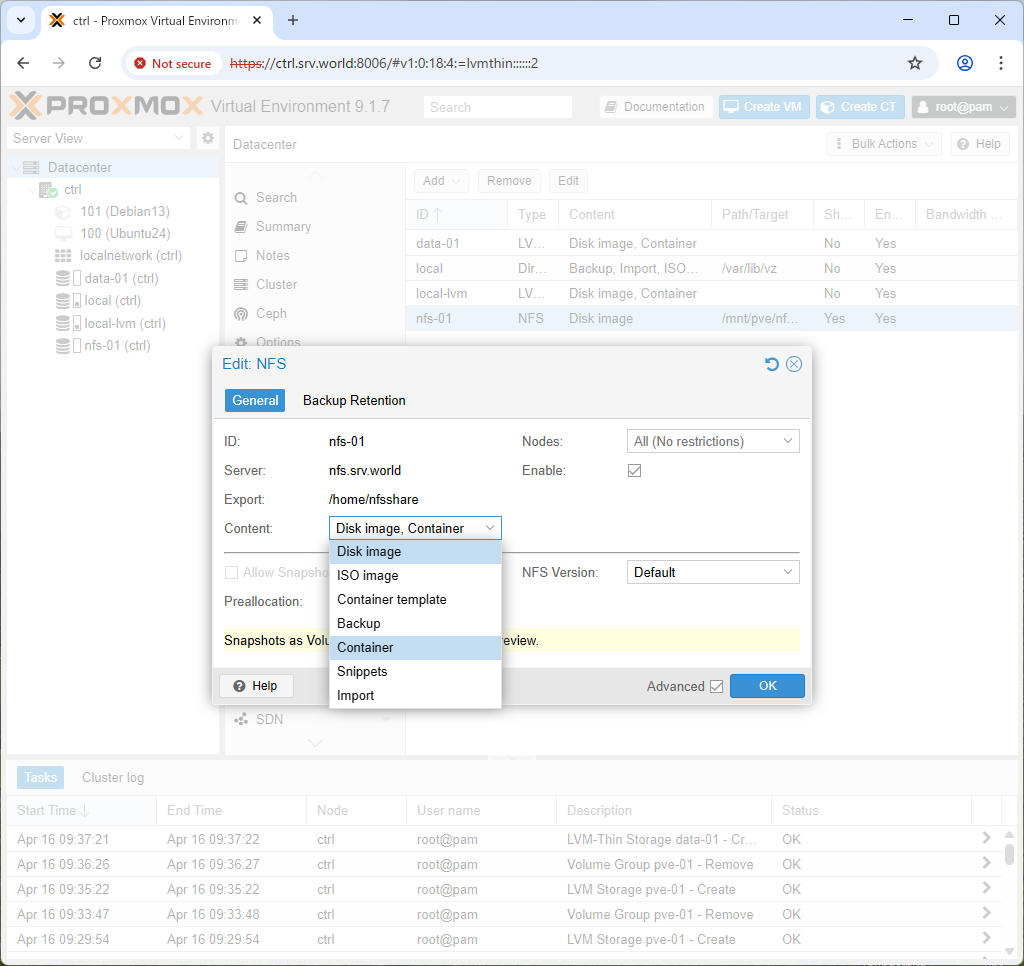Click the Server View gear settings icon
1024x966 pixels.
tap(208, 138)
